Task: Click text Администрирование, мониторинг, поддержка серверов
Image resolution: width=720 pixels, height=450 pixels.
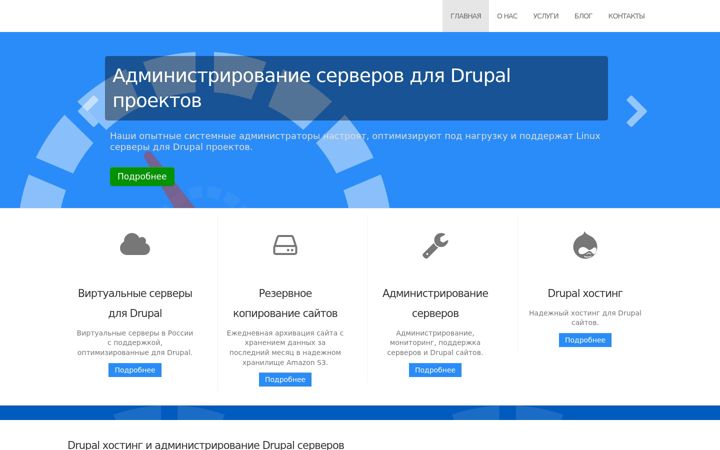Action: tap(435, 343)
